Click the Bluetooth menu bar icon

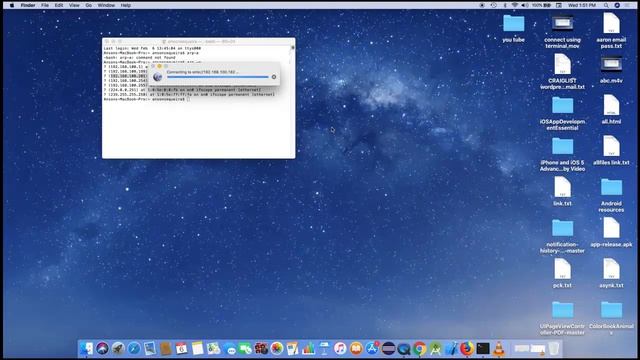[505, 5]
